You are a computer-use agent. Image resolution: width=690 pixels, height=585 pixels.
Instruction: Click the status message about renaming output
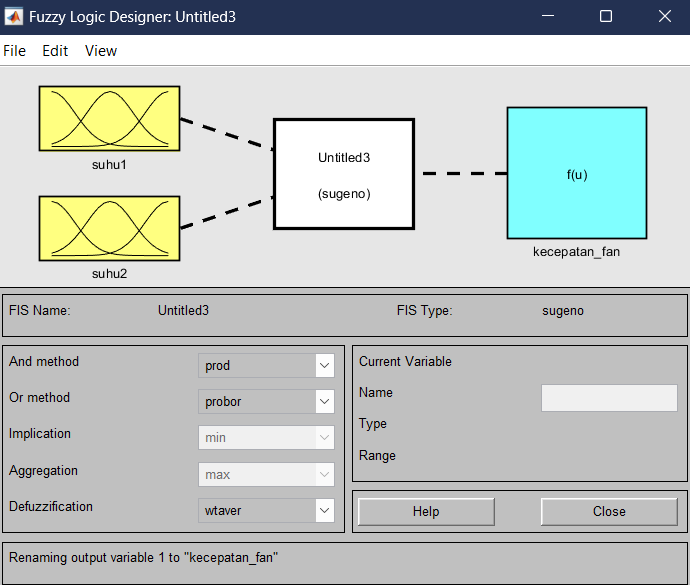tap(143, 558)
